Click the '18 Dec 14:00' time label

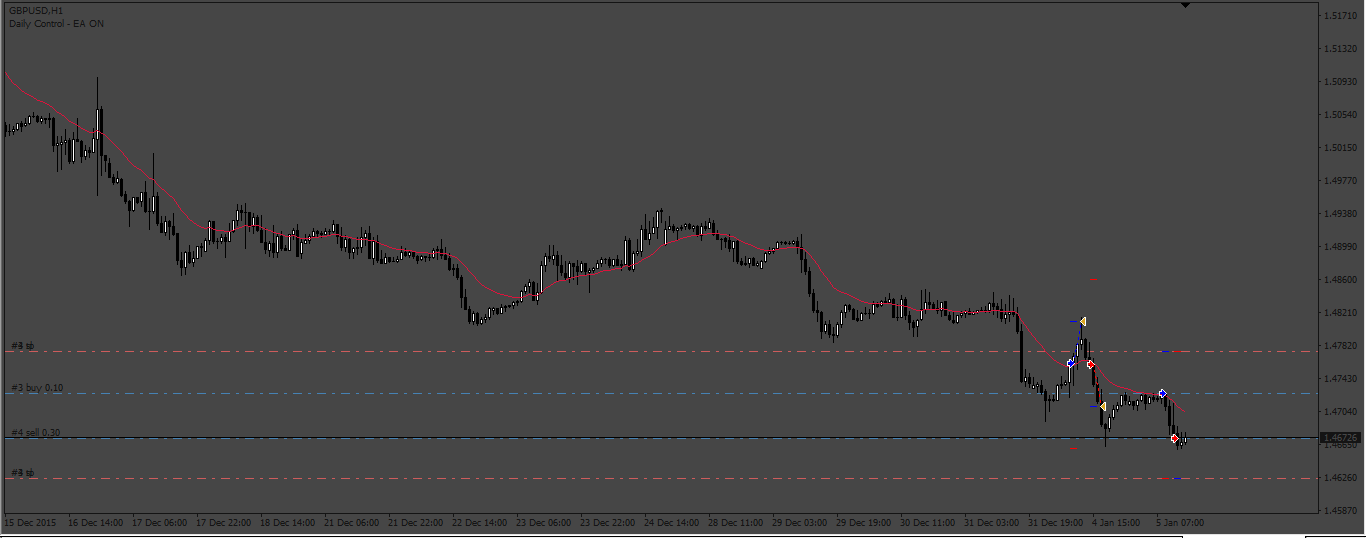288,523
